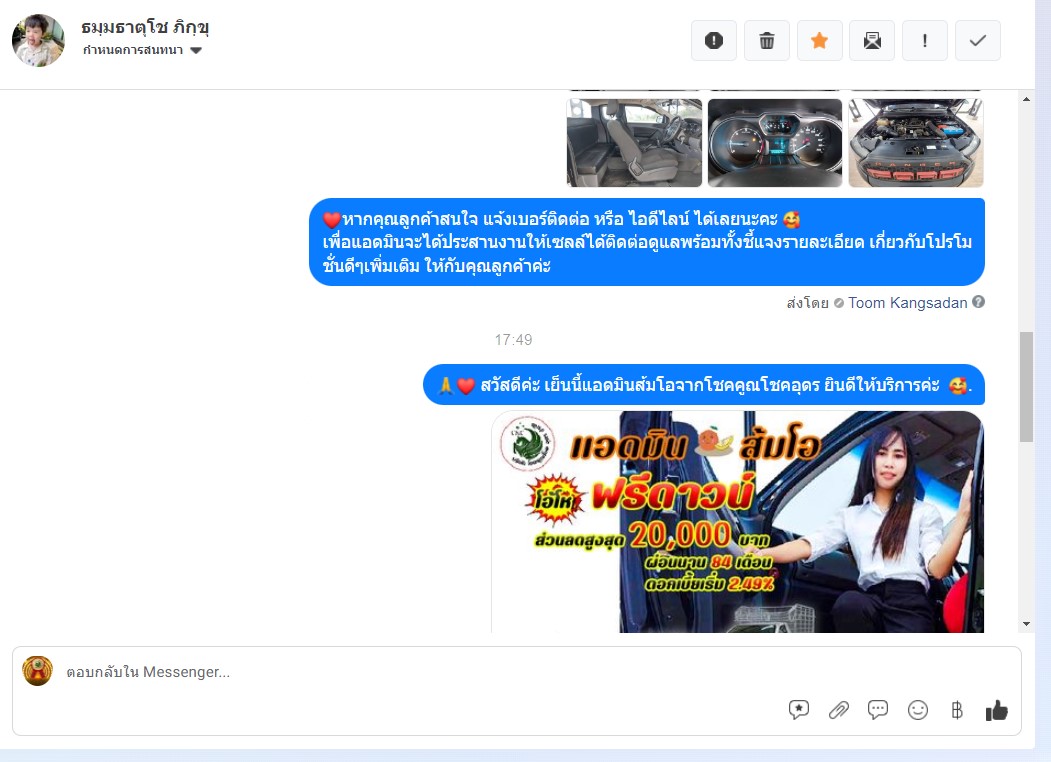
Task: Delete conversation with trash icon
Action: (767, 41)
